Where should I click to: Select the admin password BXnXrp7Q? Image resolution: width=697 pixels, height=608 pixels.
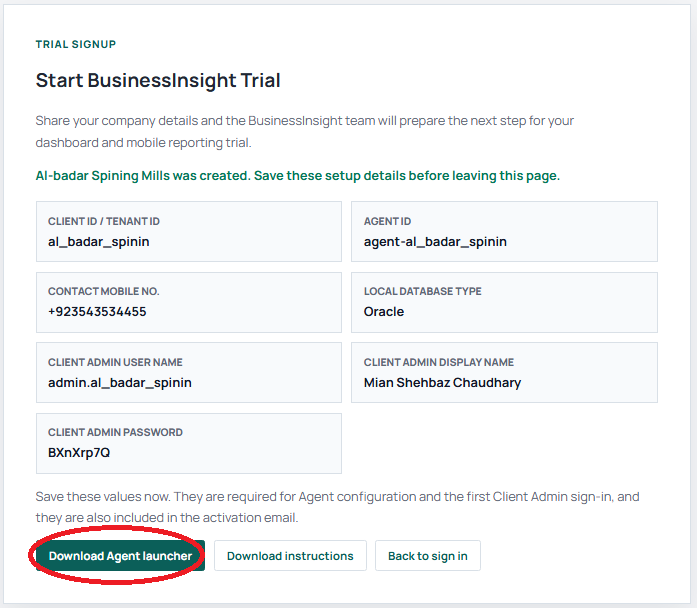(x=79, y=453)
